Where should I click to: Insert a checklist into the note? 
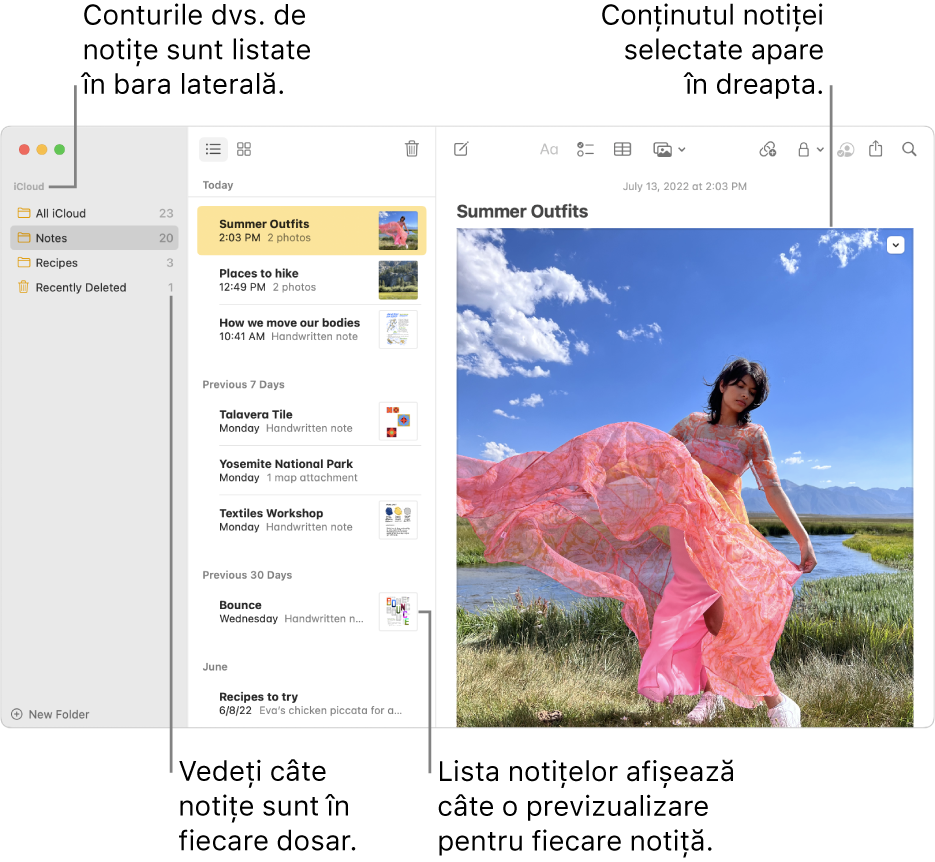(x=585, y=149)
